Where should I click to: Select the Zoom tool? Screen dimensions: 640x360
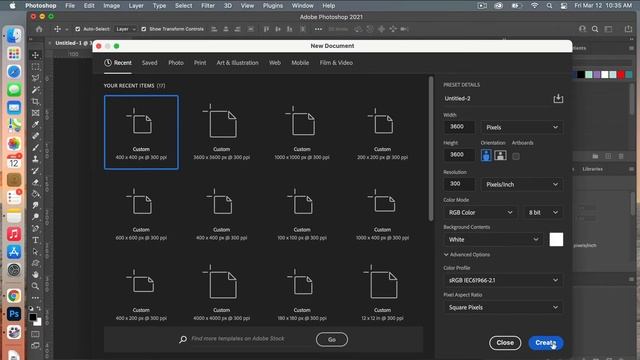36,286
